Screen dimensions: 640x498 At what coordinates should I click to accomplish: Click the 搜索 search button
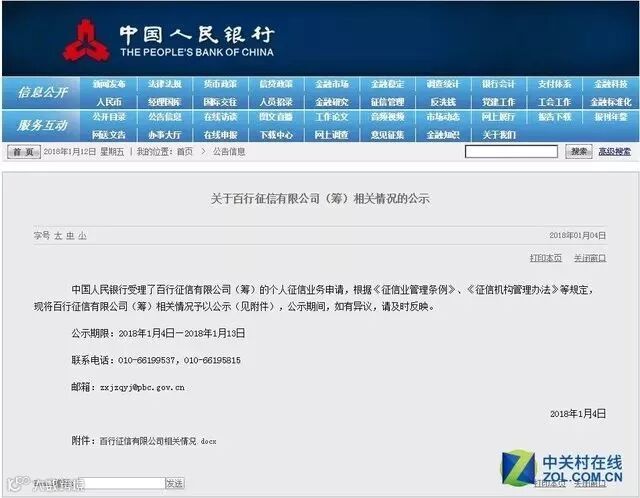click(x=578, y=151)
